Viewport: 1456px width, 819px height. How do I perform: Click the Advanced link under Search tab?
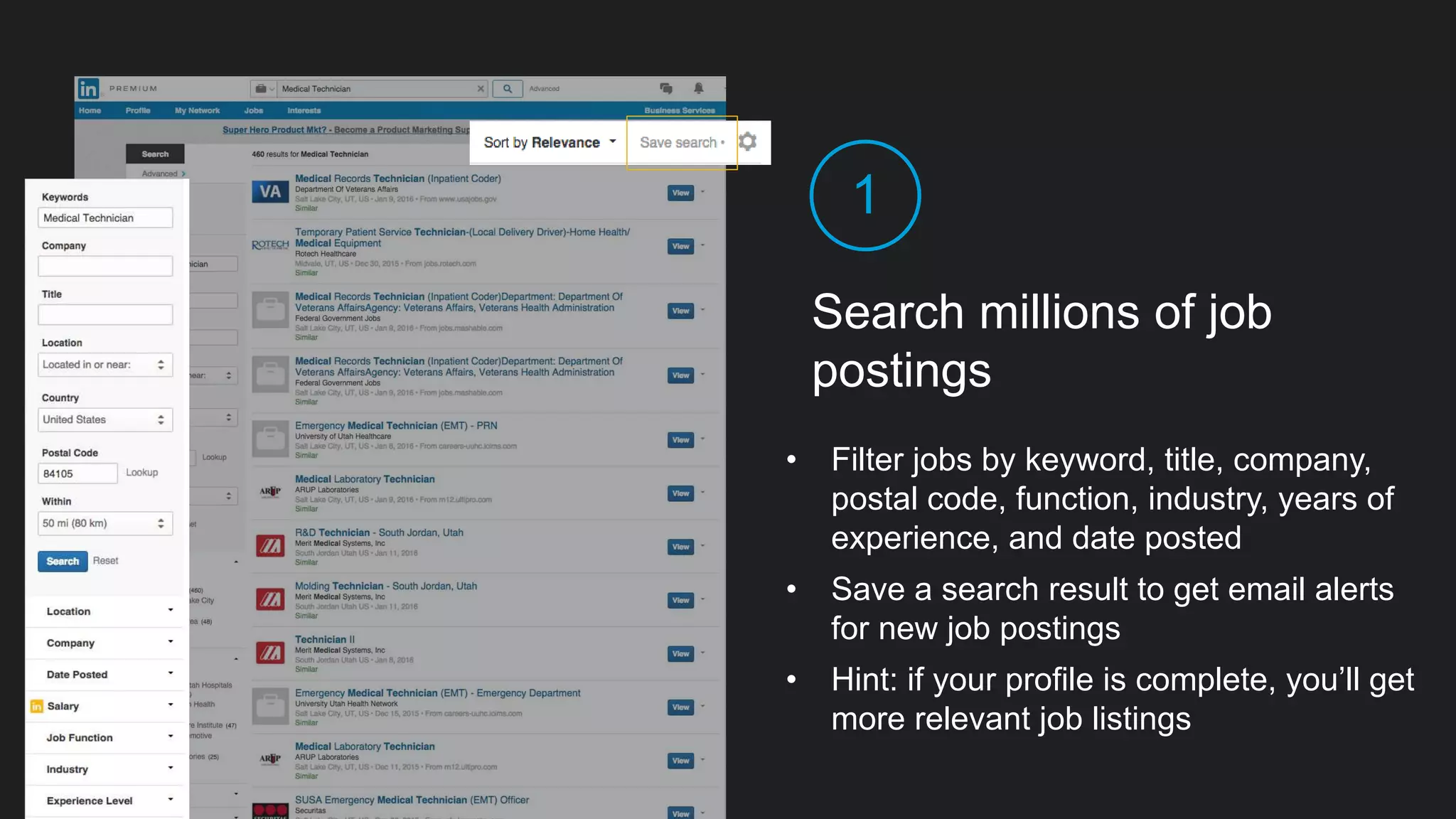point(163,173)
